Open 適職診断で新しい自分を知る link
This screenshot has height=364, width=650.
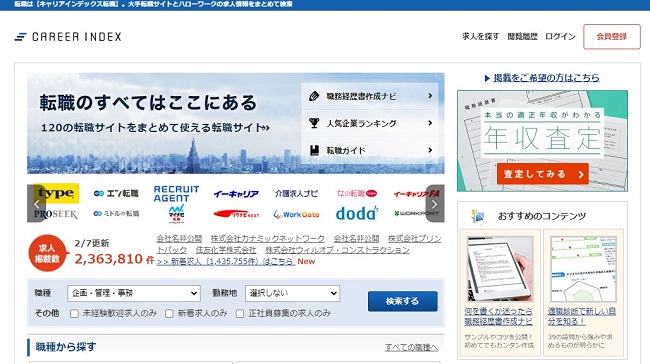[x=581, y=316]
